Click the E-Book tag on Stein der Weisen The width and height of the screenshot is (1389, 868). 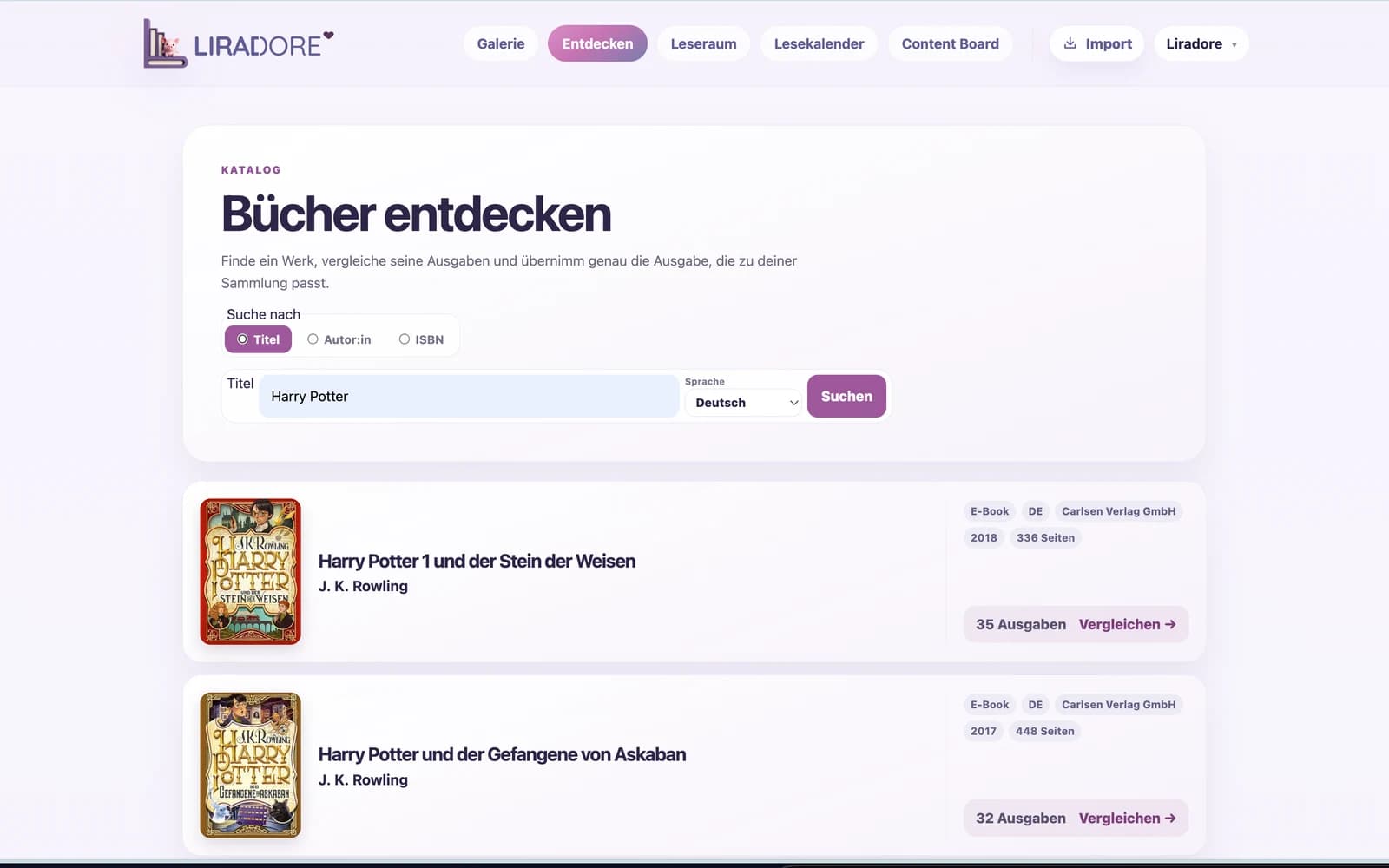[990, 511]
